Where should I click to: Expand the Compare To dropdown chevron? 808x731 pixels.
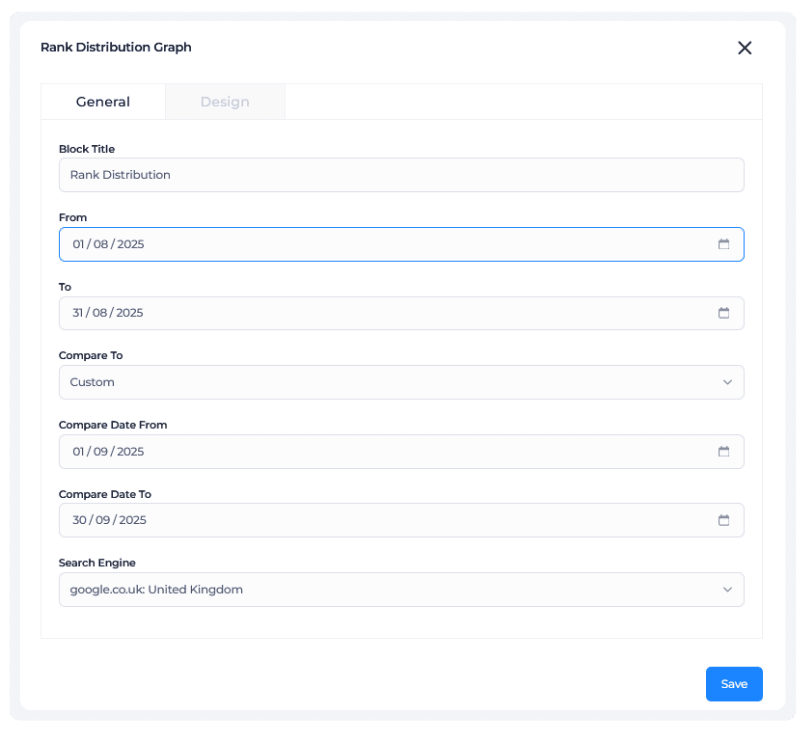click(x=727, y=382)
